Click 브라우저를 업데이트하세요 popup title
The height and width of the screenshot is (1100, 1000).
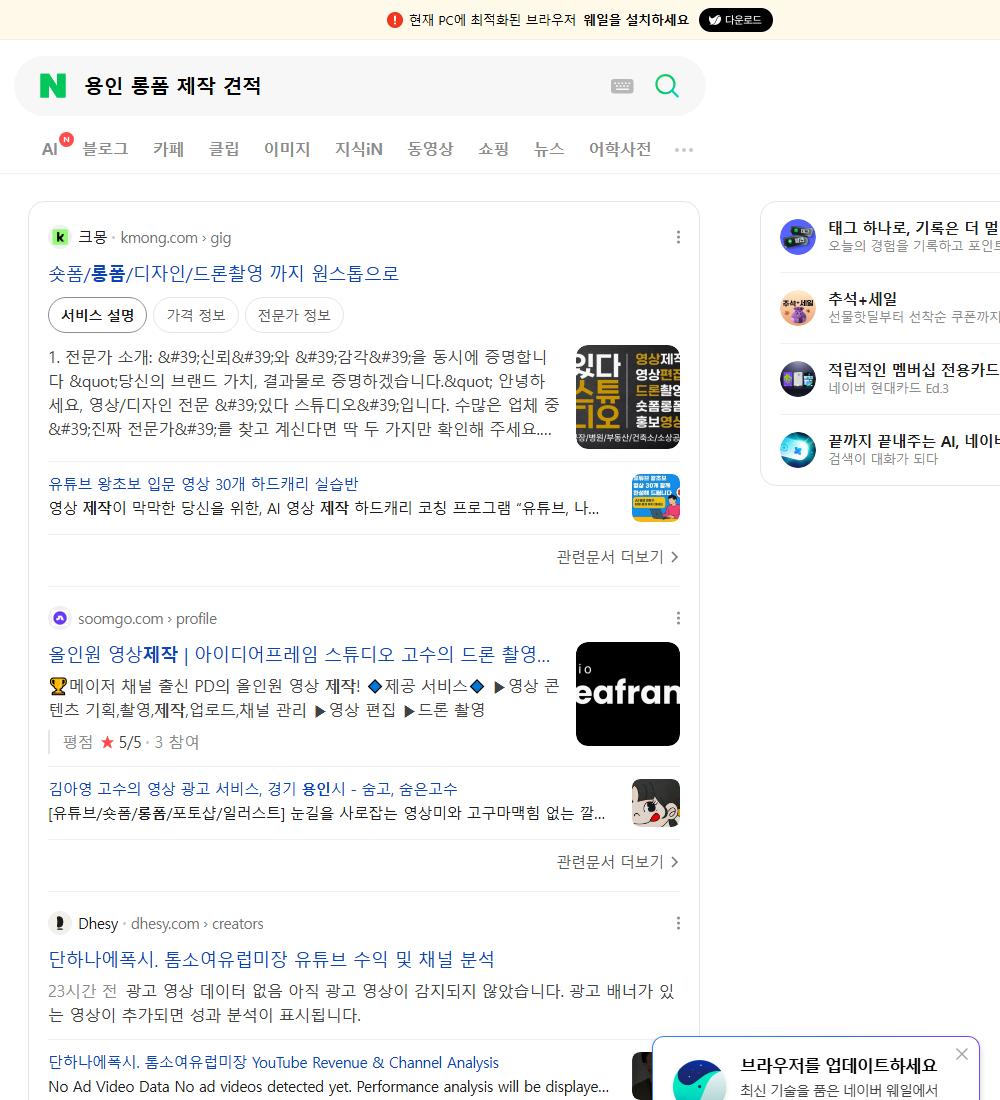839,1065
